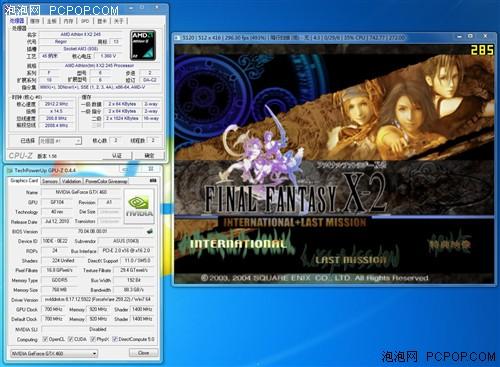500x367 pixels.
Task: Close the emulator game window
Action: [485, 36]
